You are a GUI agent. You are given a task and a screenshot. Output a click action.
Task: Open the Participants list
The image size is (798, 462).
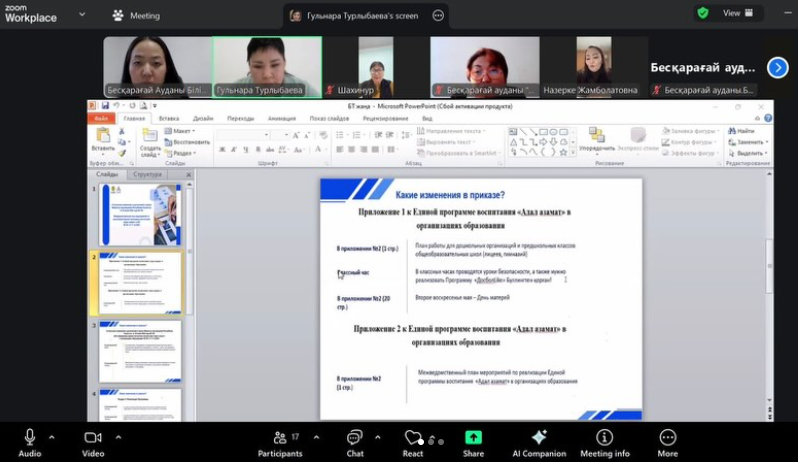pos(280,438)
